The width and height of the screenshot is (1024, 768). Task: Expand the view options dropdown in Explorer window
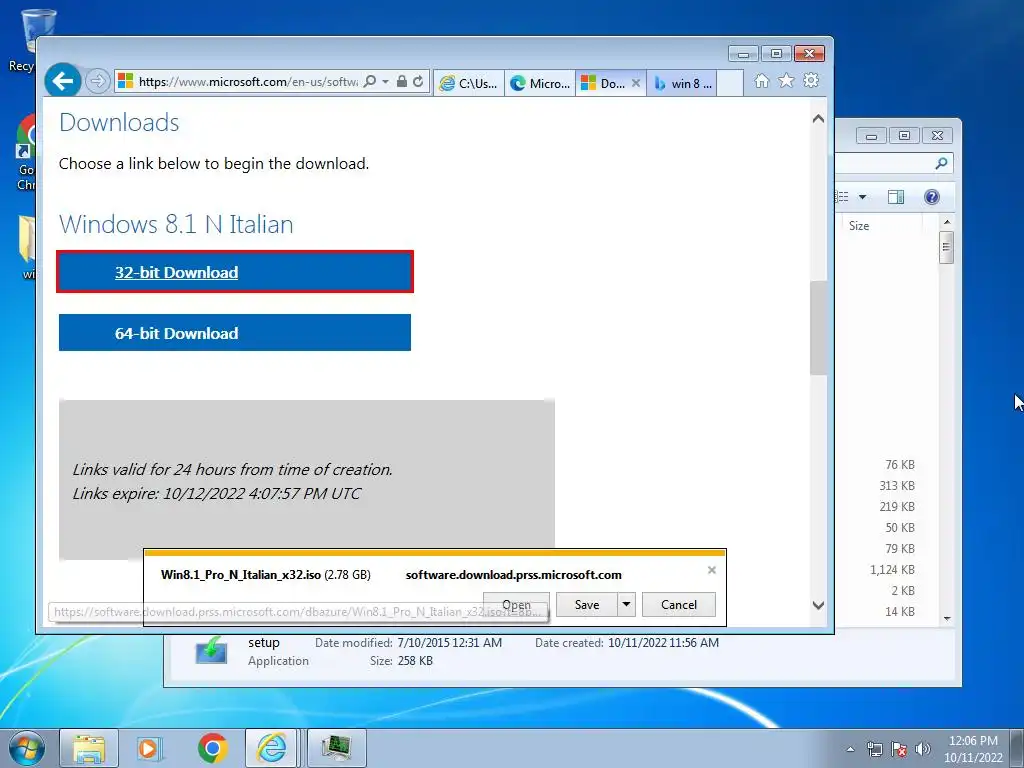point(862,197)
